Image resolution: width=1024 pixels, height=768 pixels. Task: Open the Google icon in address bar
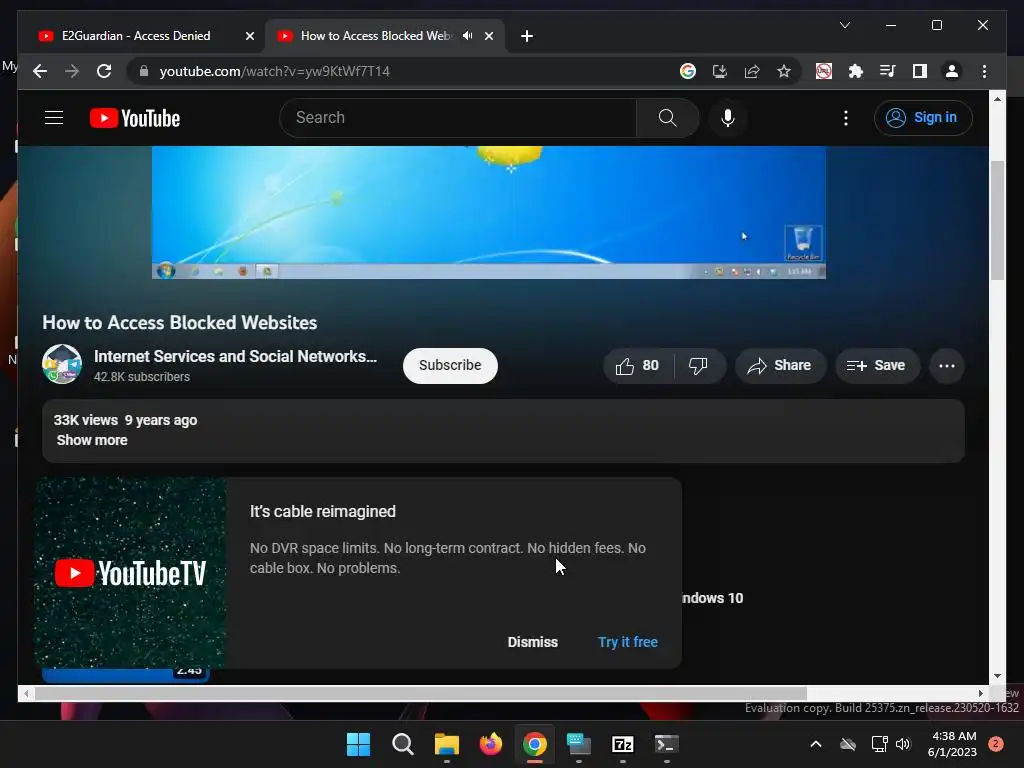click(x=688, y=71)
